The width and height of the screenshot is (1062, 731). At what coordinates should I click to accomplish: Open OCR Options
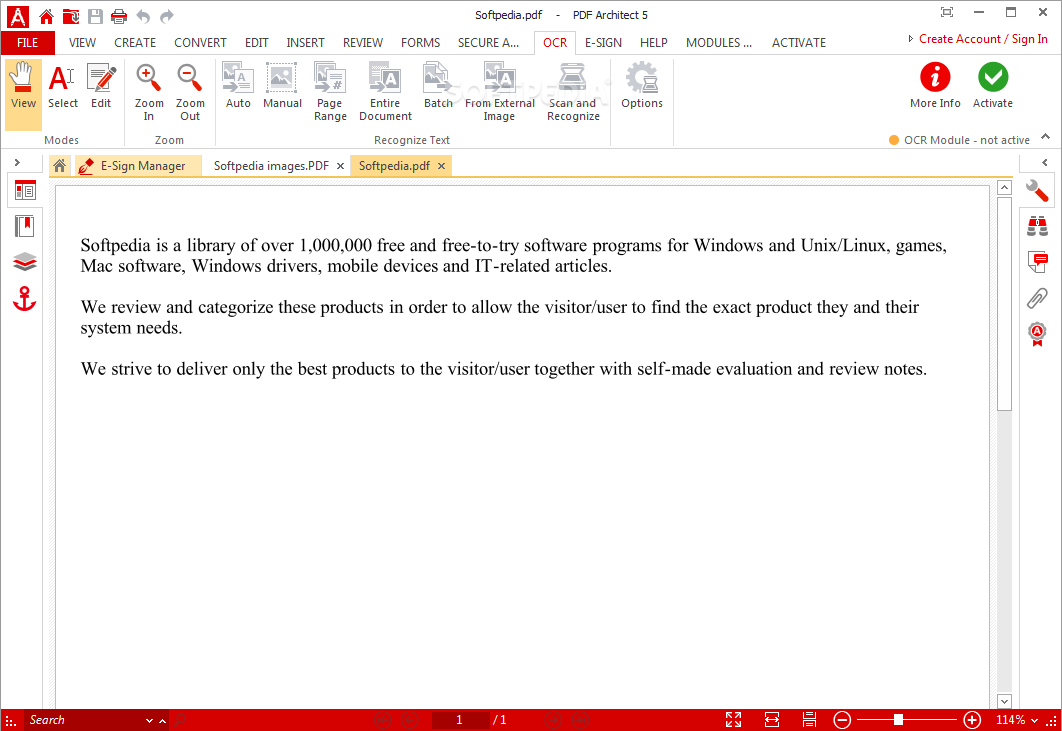[641, 87]
